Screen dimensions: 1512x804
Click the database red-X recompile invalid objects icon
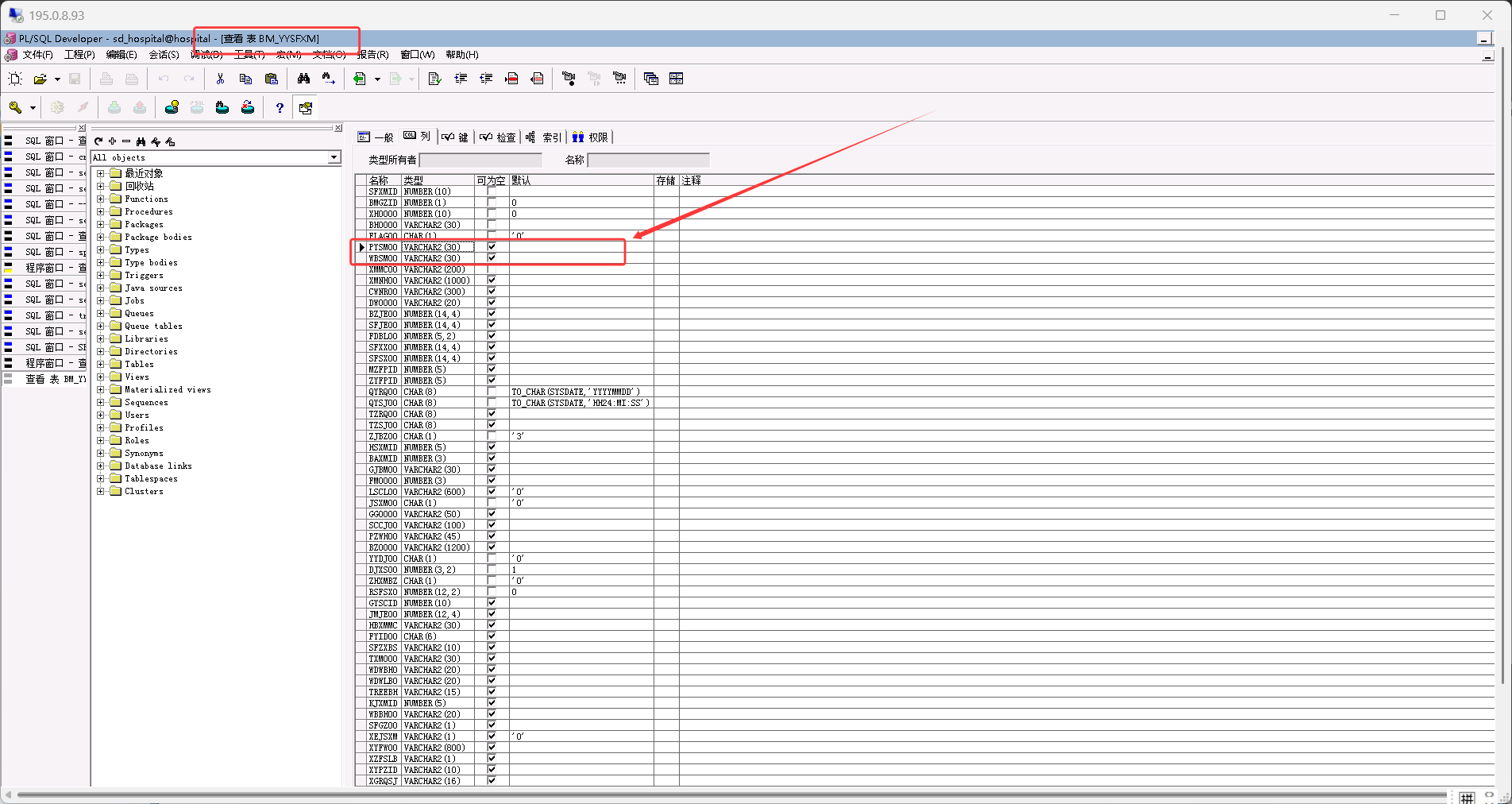tap(248, 107)
